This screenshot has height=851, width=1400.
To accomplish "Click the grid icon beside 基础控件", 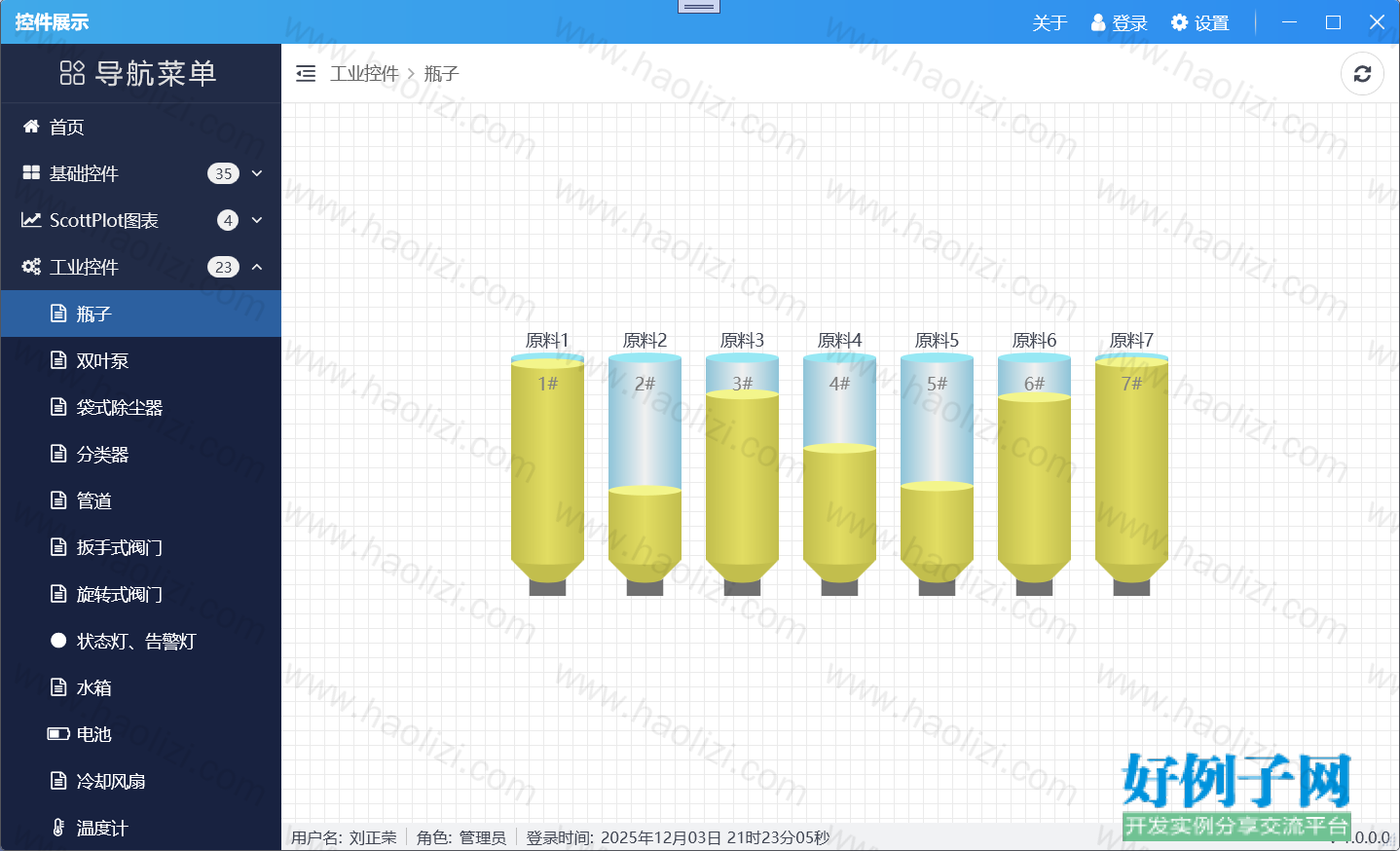I will [31, 173].
